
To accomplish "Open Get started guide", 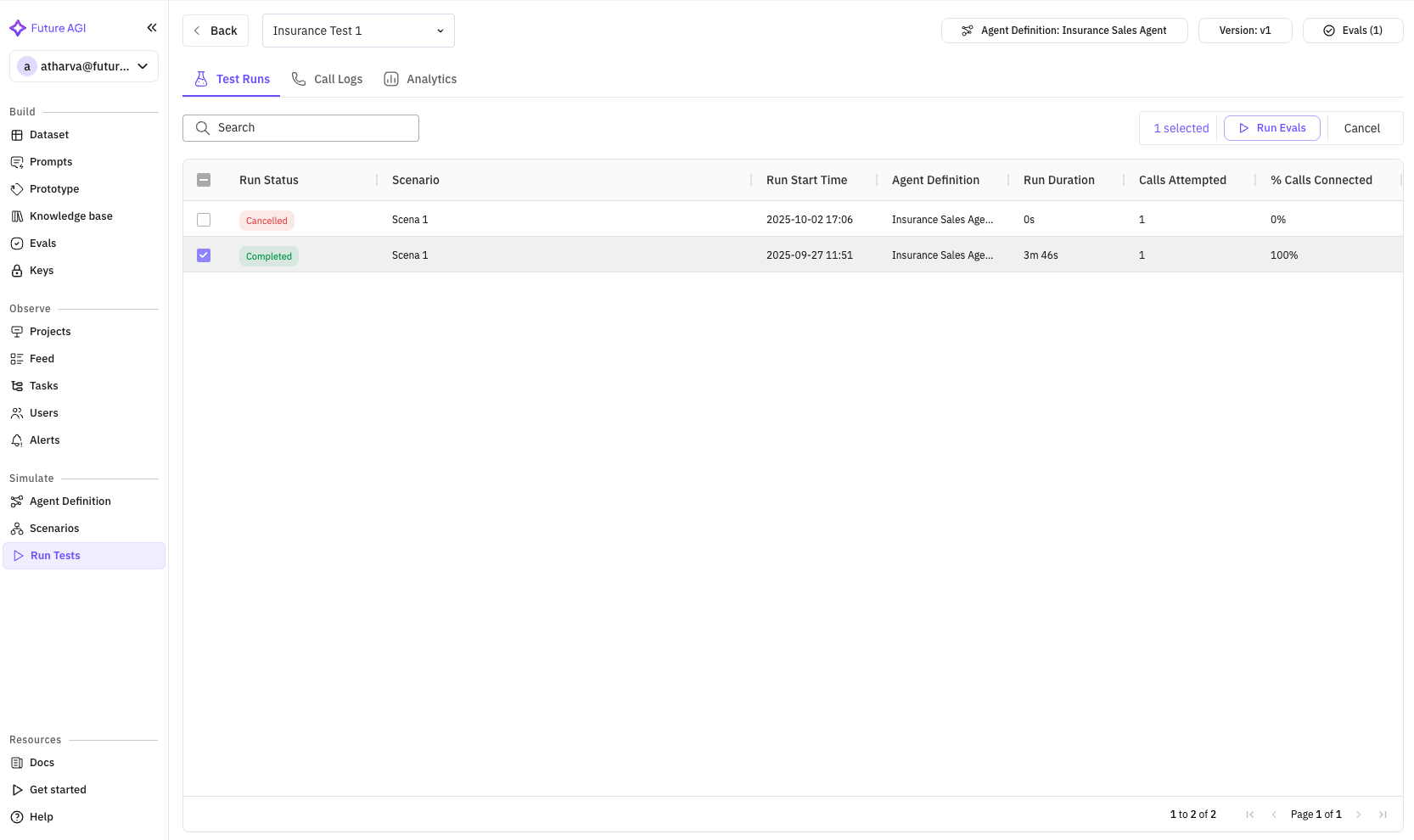I will [83, 790].
